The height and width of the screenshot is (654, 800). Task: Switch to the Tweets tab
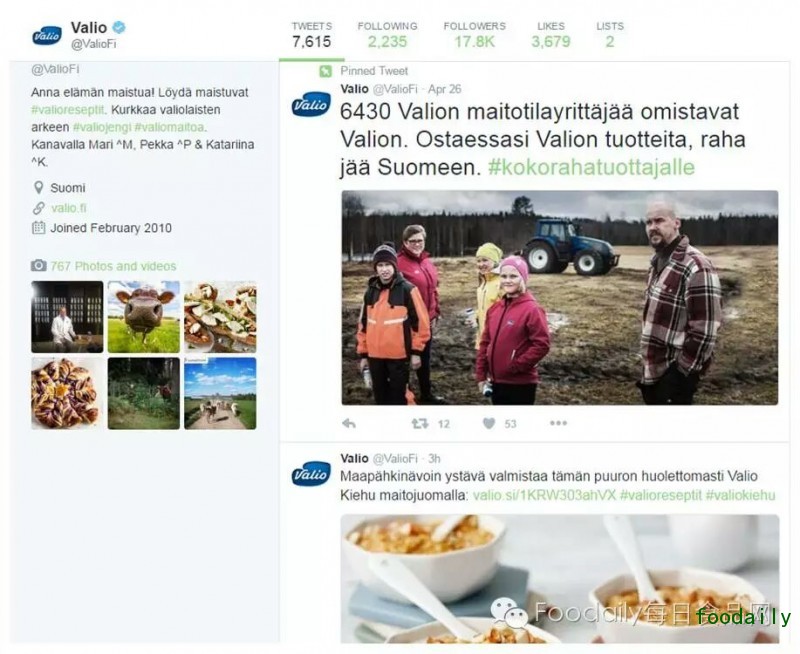(312, 35)
